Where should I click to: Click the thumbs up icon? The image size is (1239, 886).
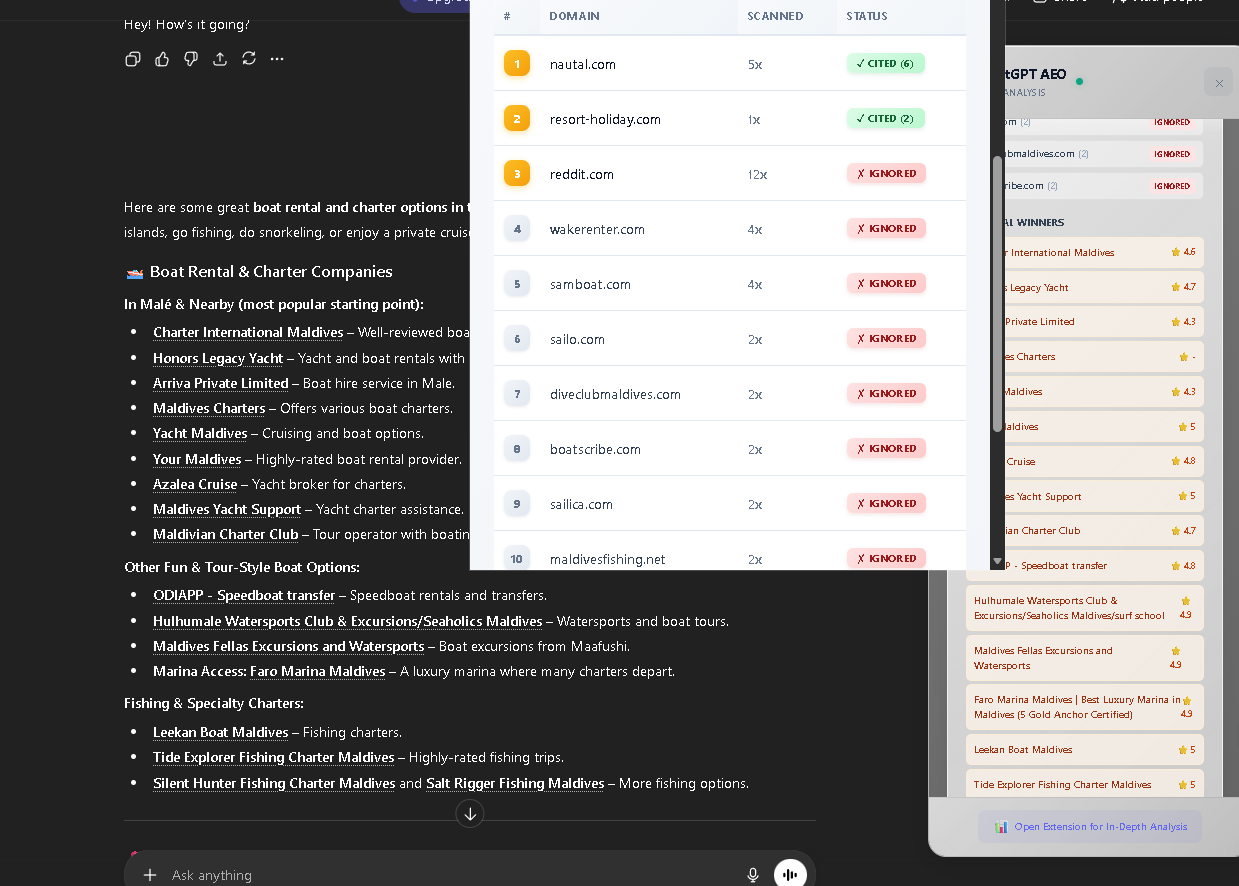click(x=162, y=59)
